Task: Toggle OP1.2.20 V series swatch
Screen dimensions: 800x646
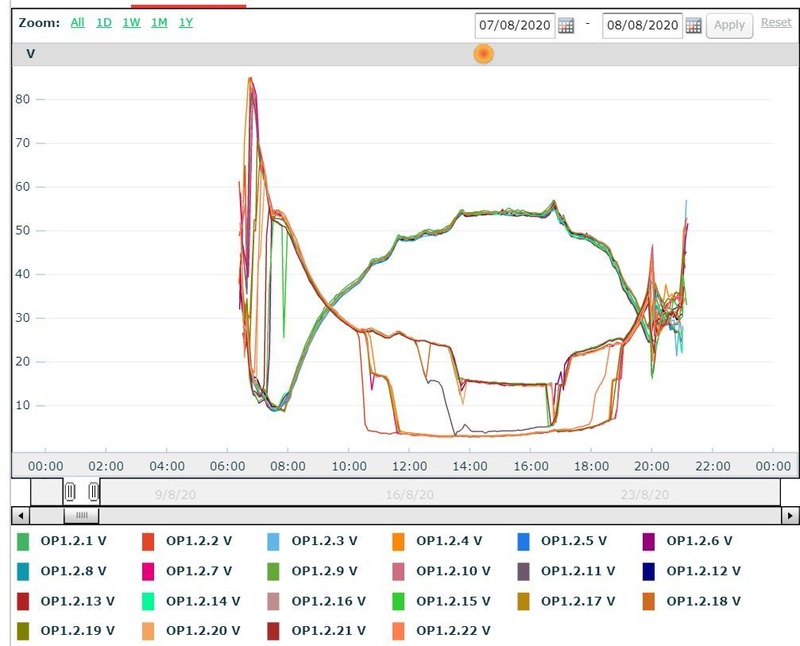Action: click(x=148, y=631)
